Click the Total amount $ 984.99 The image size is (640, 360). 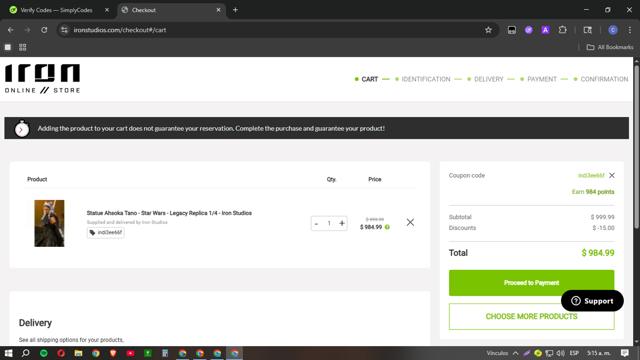[598, 253]
